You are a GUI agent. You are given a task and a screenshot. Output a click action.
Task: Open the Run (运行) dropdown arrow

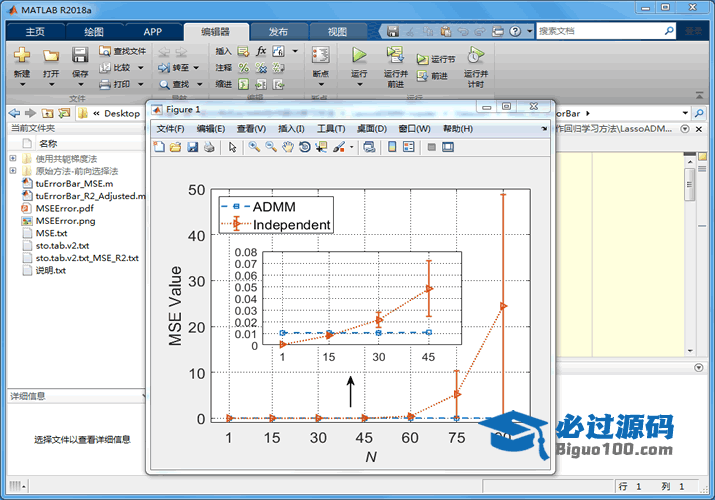click(x=359, y=84)
